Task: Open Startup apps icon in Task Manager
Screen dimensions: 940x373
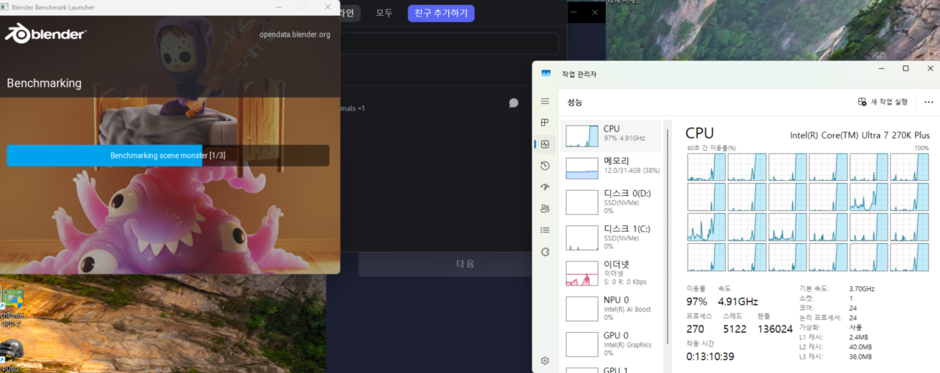Action: coord(544,187)
